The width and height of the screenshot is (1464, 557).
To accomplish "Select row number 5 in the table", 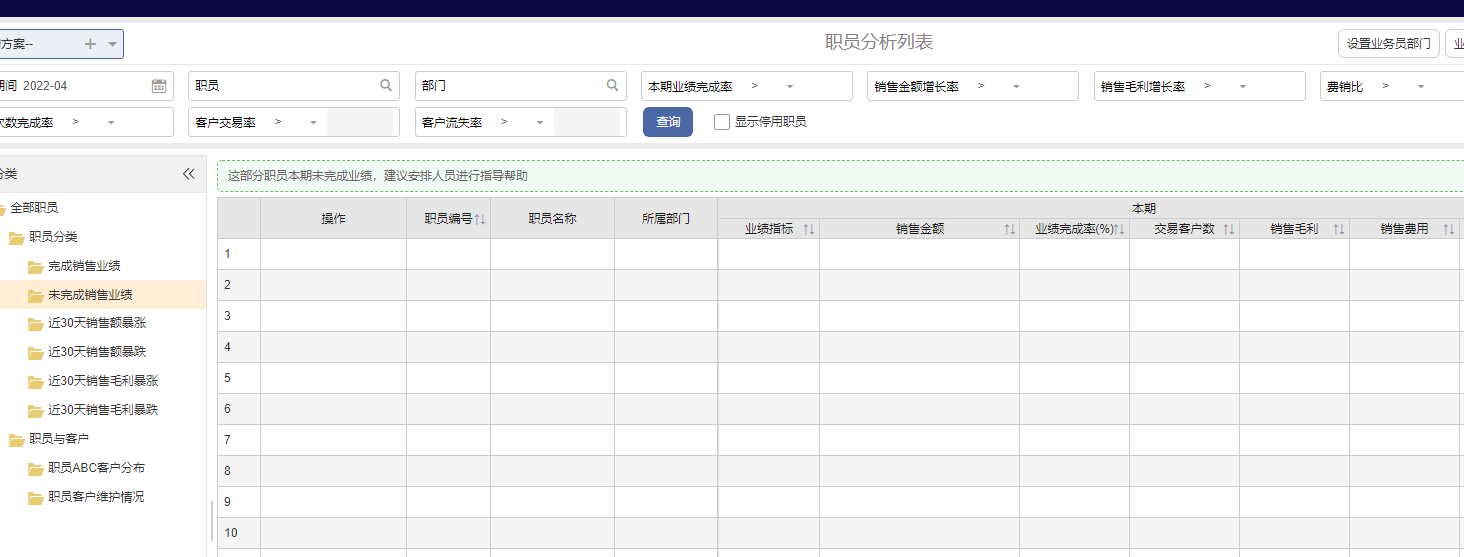I will pos(238,378).
